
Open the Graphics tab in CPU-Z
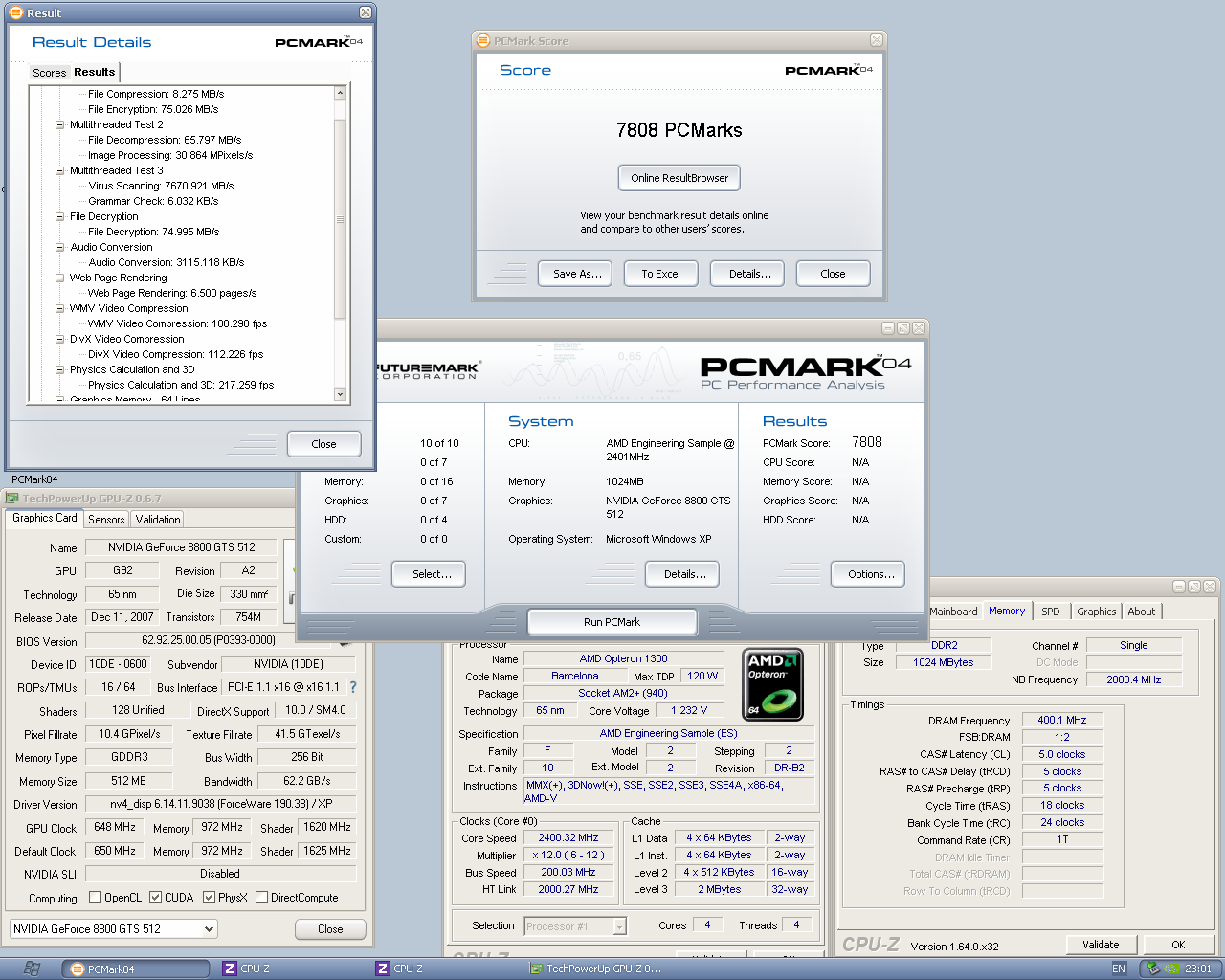pos(1096,612)
